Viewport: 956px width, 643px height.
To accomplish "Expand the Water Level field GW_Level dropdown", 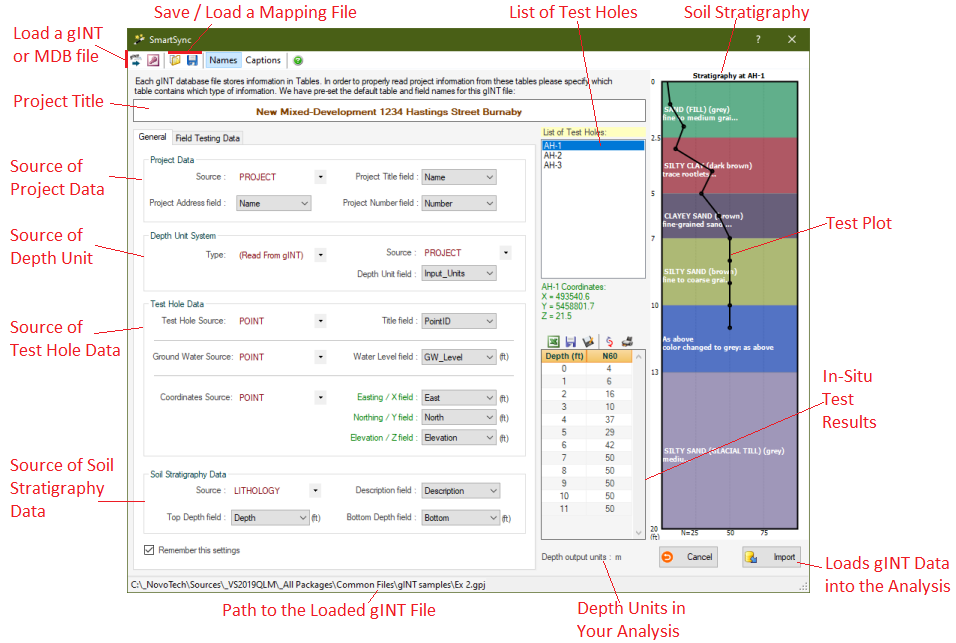I will point(490,357).
